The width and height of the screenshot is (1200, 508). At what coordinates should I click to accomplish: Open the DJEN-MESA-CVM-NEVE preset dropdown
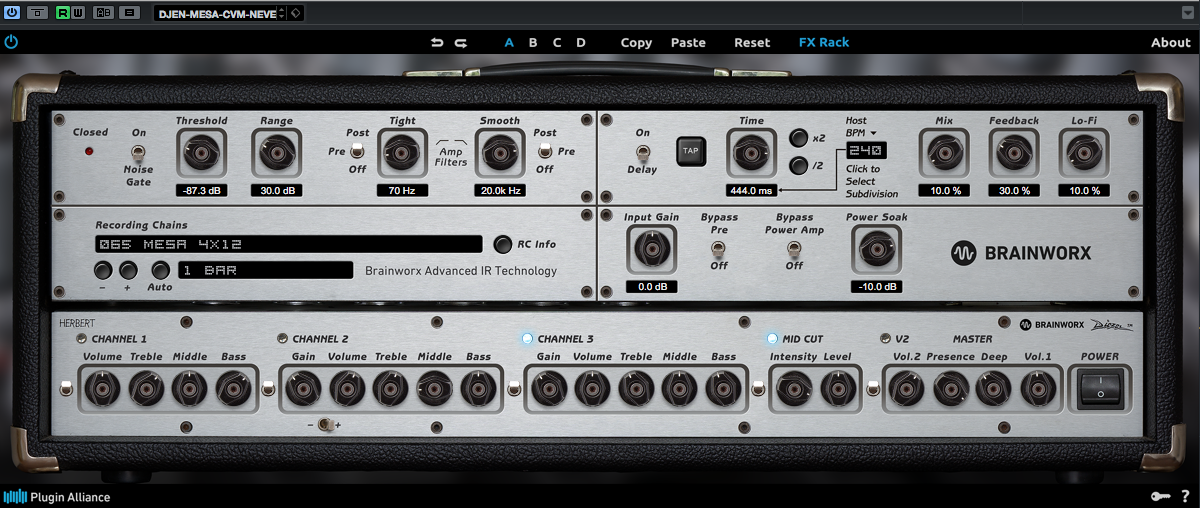(215, 13)
